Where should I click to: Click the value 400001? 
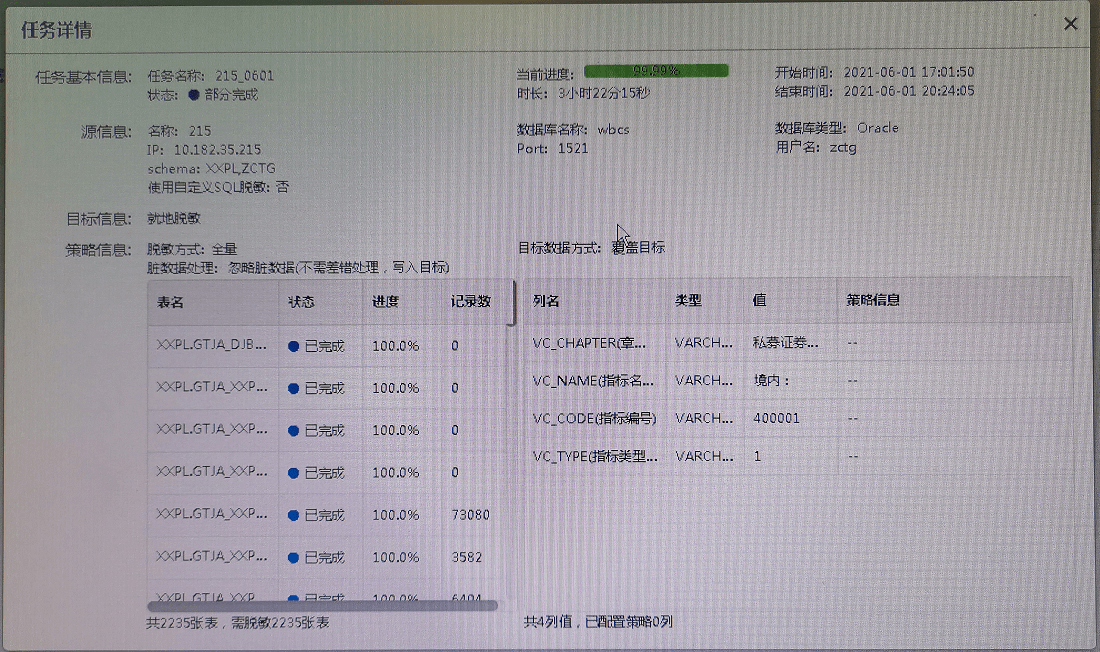pos(776,418)
